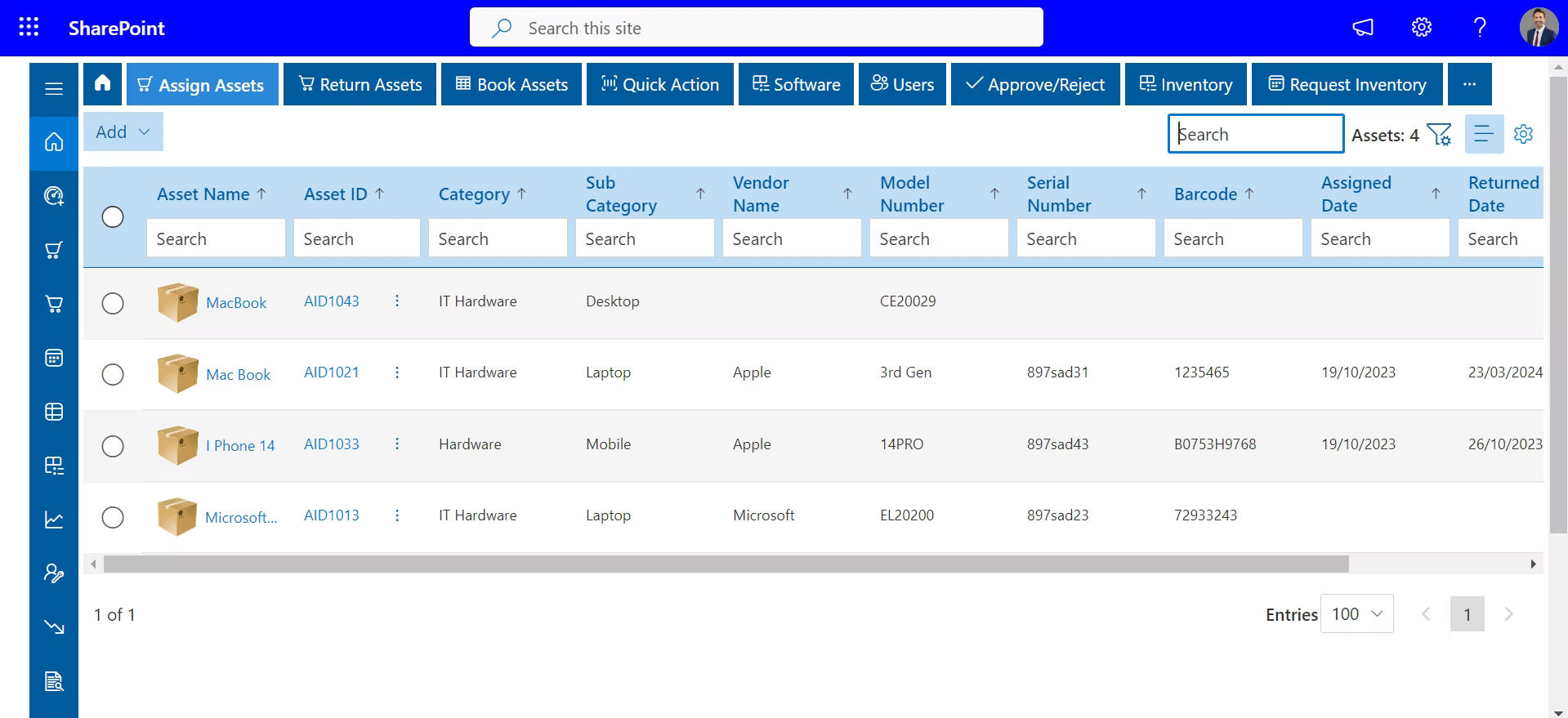Open the table settings gear icon
The image size is (1568, 718).
(1523, 134)
